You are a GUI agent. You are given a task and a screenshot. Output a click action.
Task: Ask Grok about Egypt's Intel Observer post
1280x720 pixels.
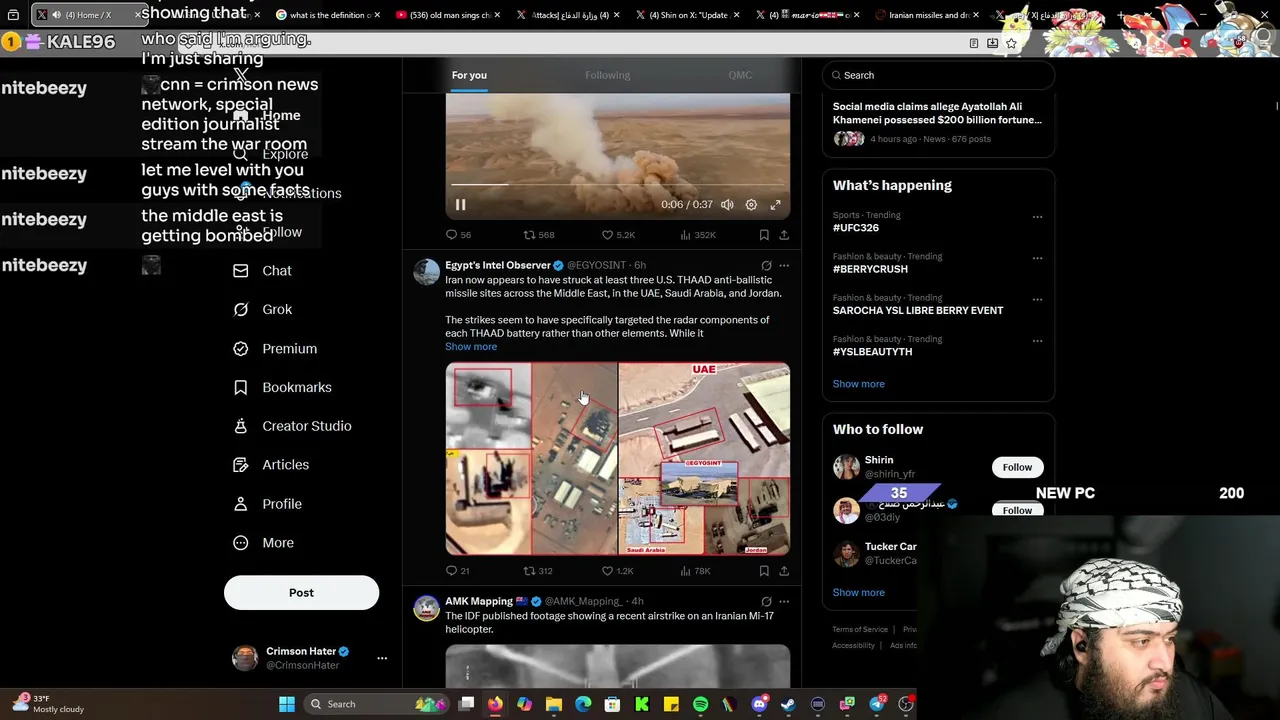(766, 265)
